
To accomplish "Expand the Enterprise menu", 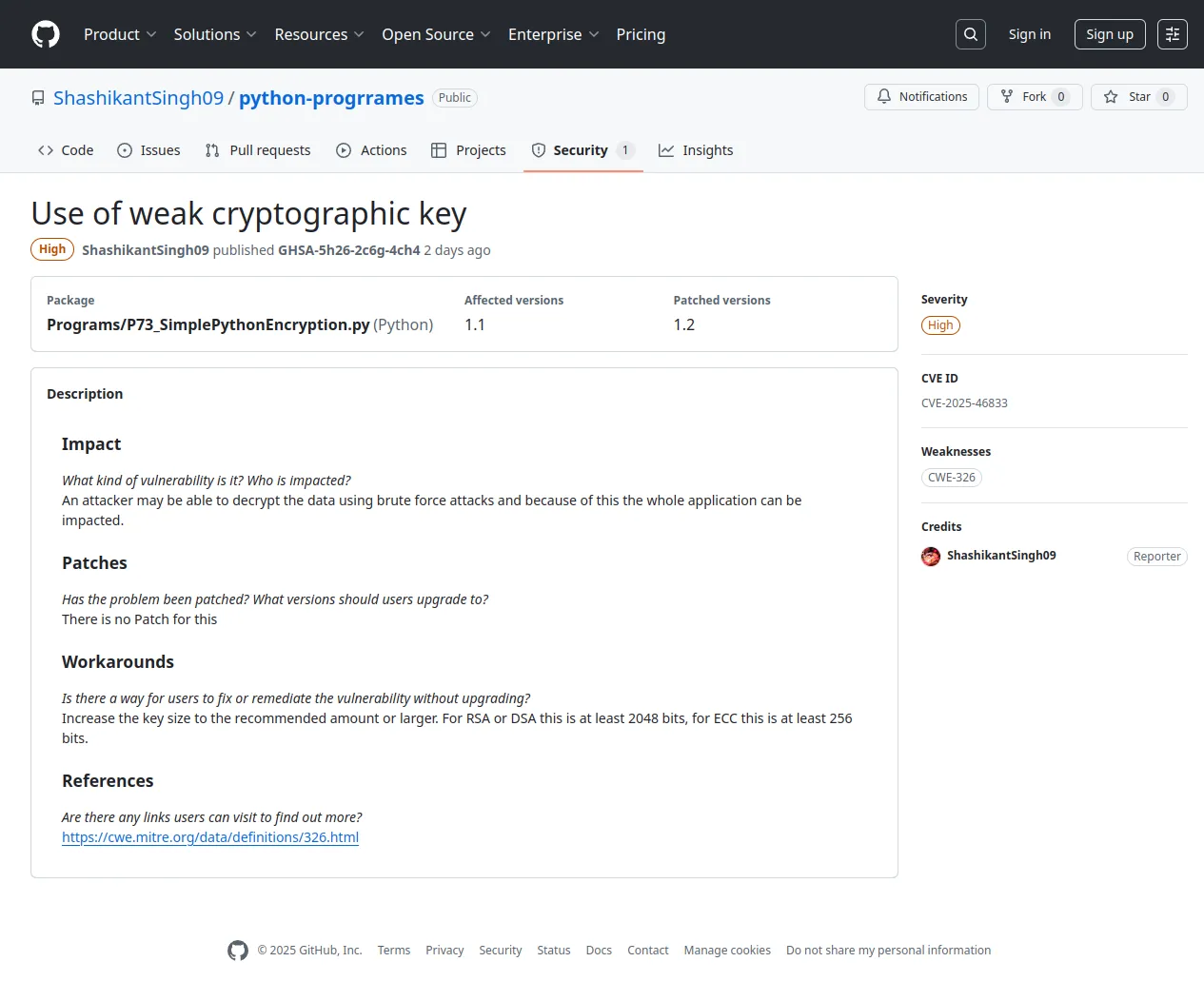I will [x=553, y=34].
